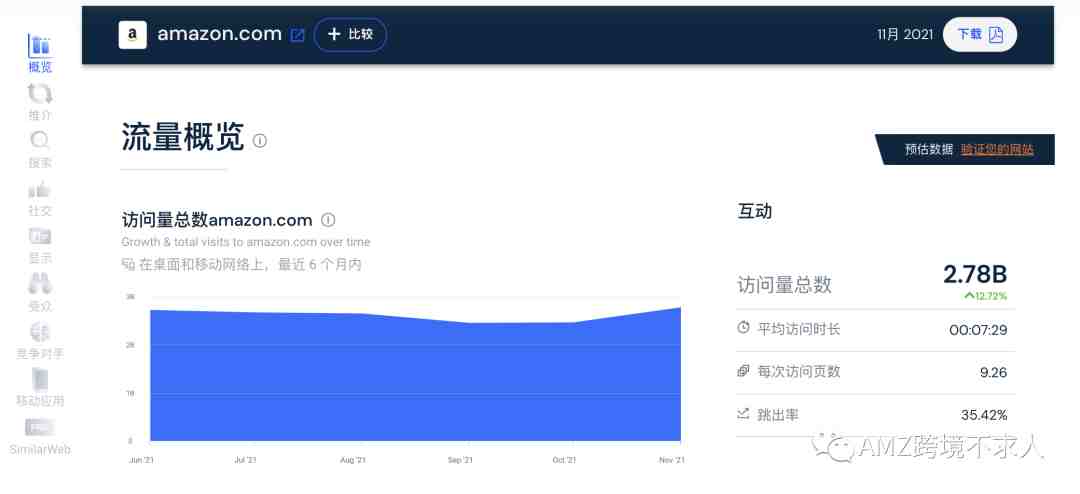Click the 2.78B total visits value
1080x494 pixels.
point(975,274)
